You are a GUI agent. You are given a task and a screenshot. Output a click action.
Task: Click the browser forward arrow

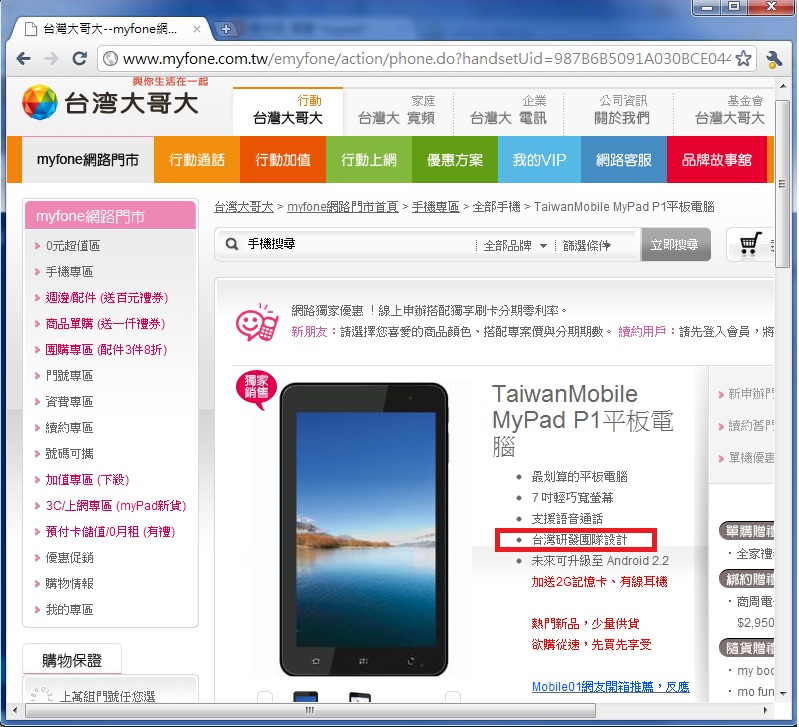click(x=51, y=59)
